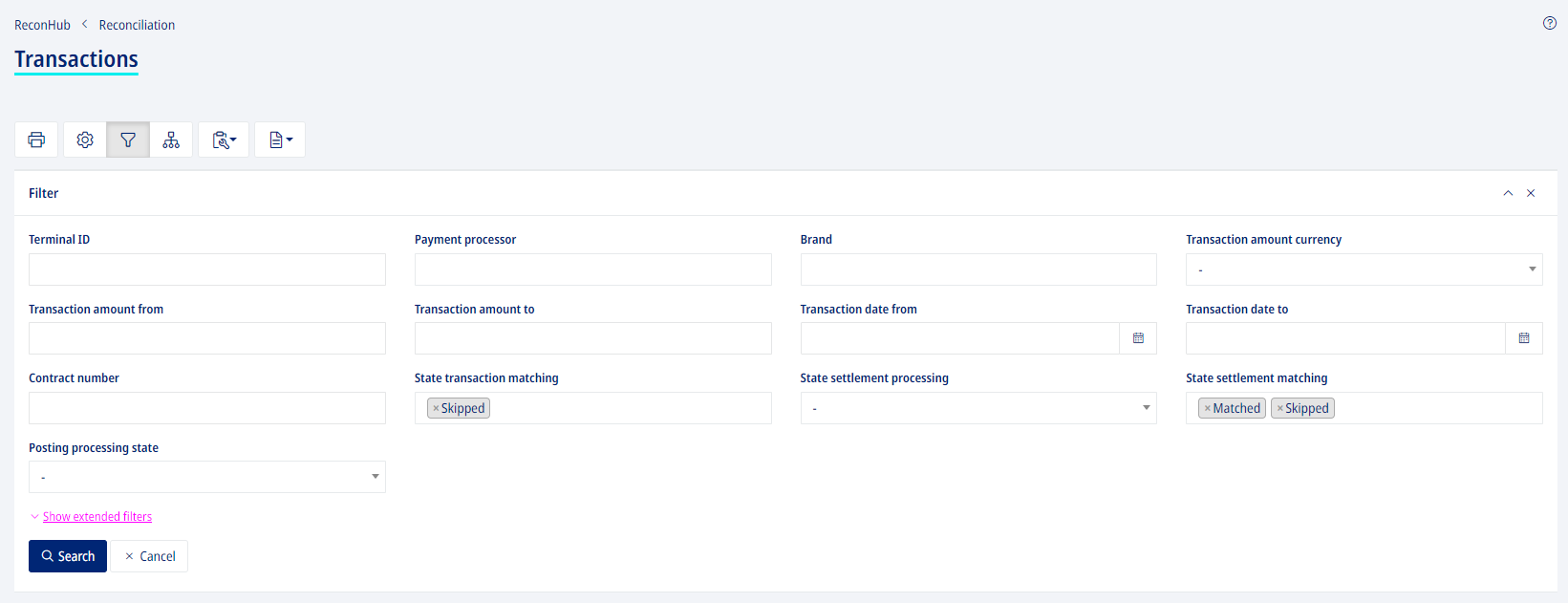The height and width of the screenshot is (603, 1568).
Task: Open the document export dropdown button
Action: click(280, 140)
